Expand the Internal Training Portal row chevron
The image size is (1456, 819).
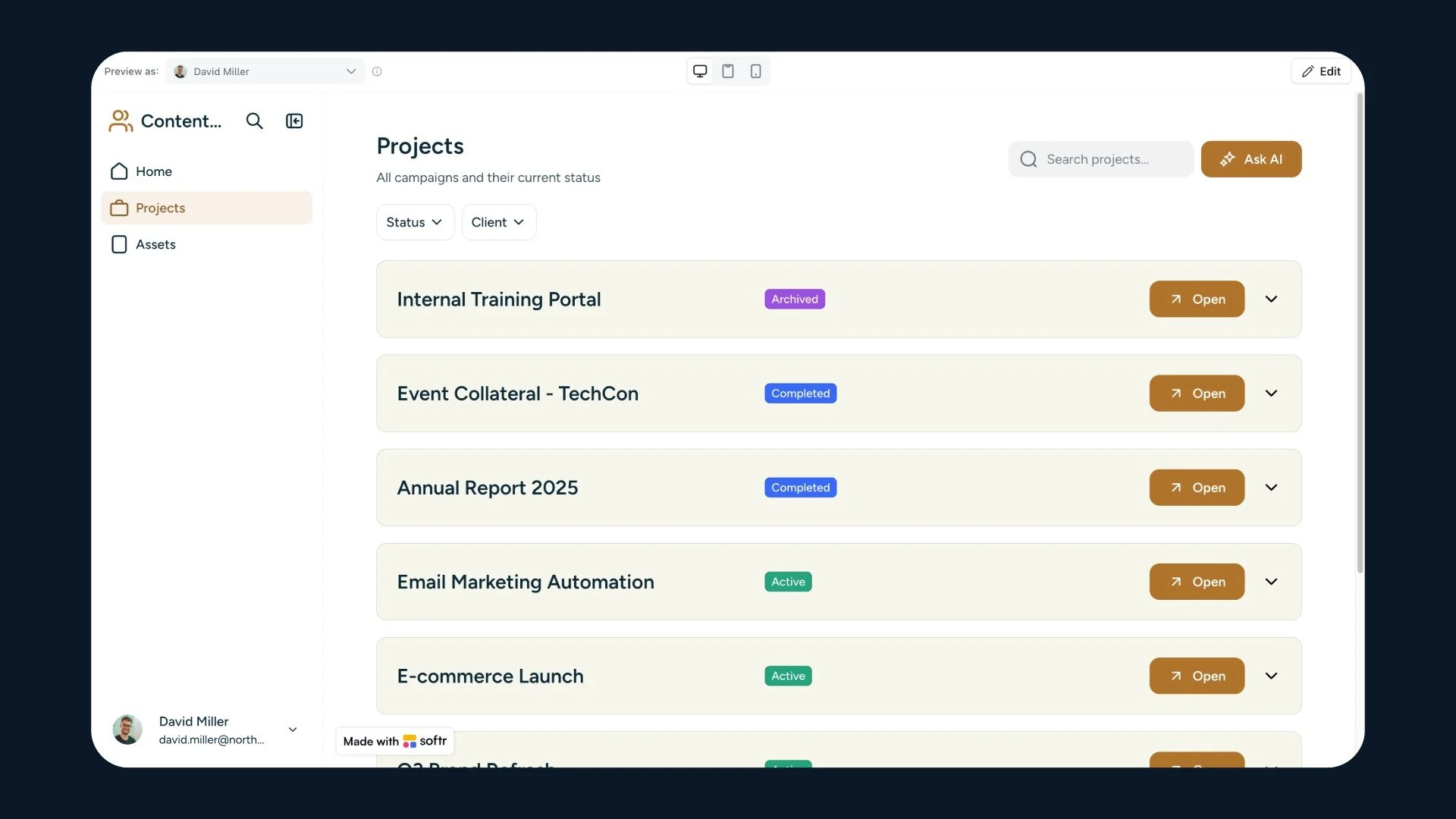(1271, 299)
